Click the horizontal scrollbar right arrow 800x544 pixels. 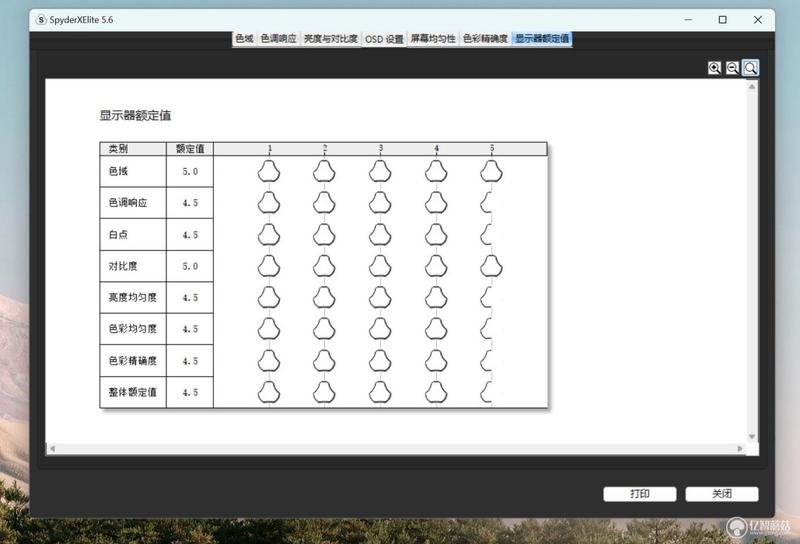[740, 449]
